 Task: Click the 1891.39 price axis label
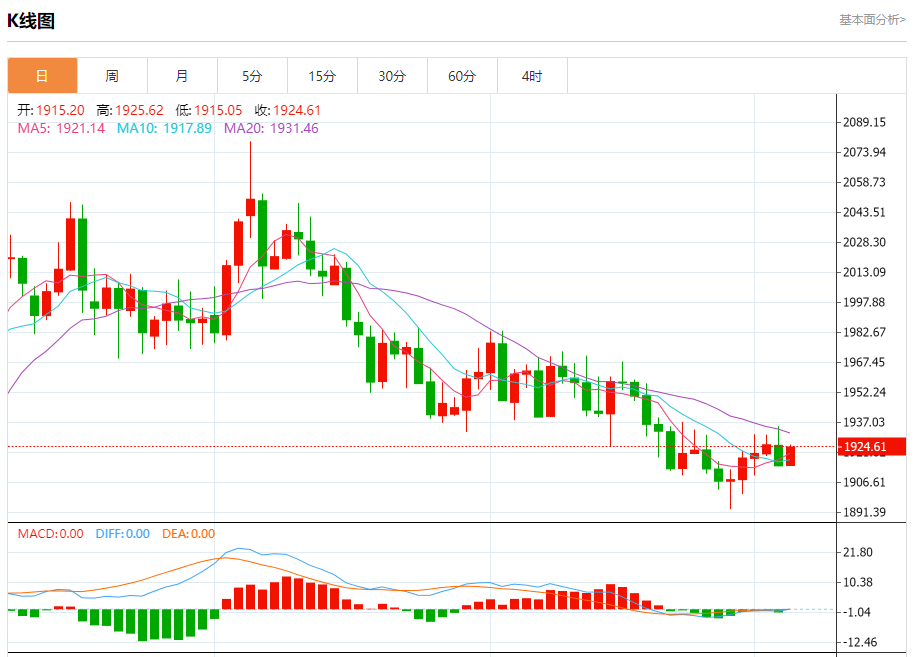pos(864,512)
